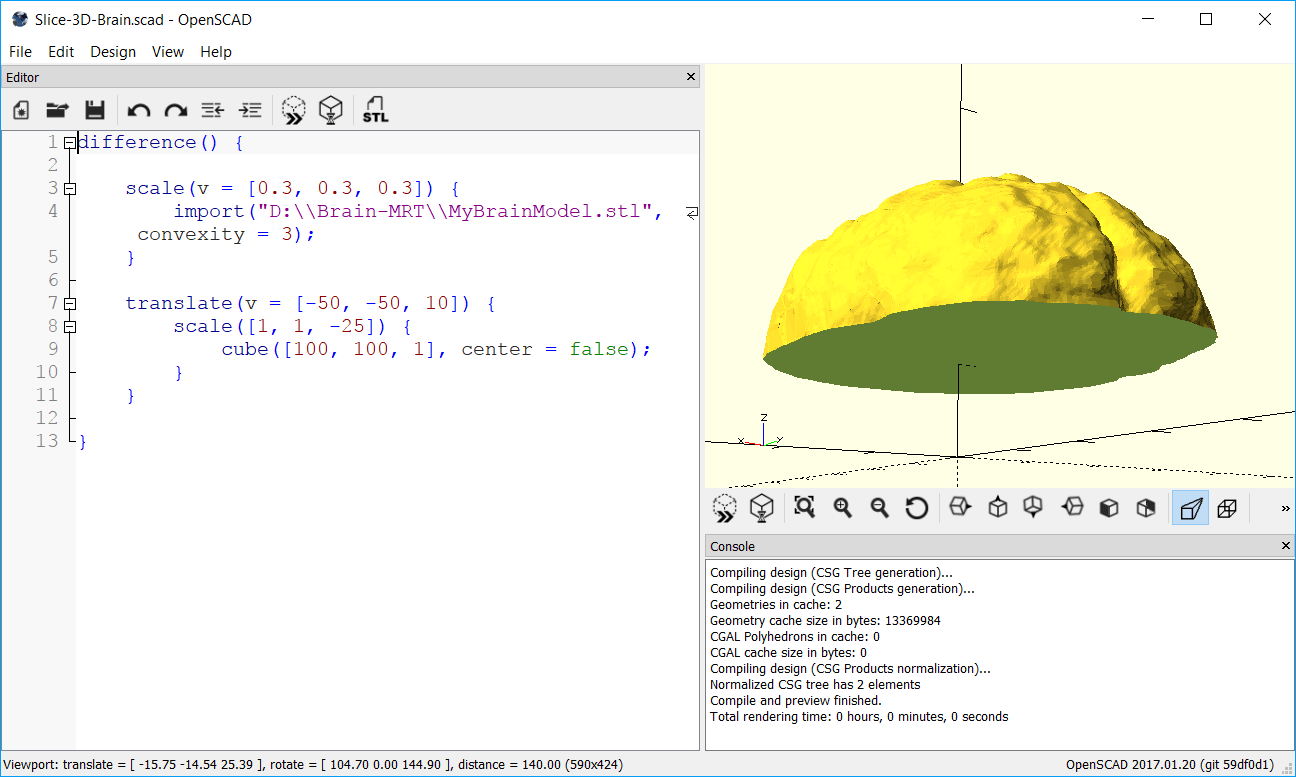This screenshot has height=777, width=1296.
Task: Click the OpenSCAD version text in the status bar
Action: click(1170, 765)
